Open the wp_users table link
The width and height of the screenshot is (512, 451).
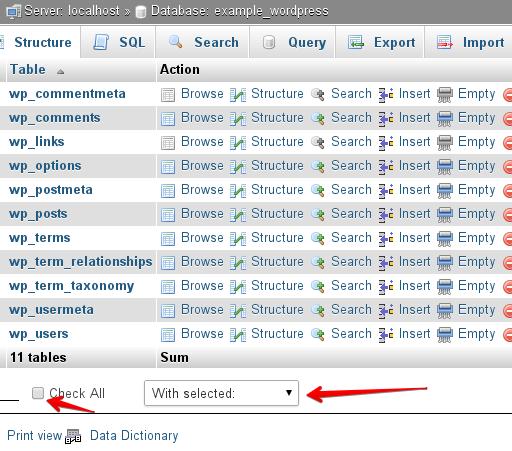coord(39,334)
